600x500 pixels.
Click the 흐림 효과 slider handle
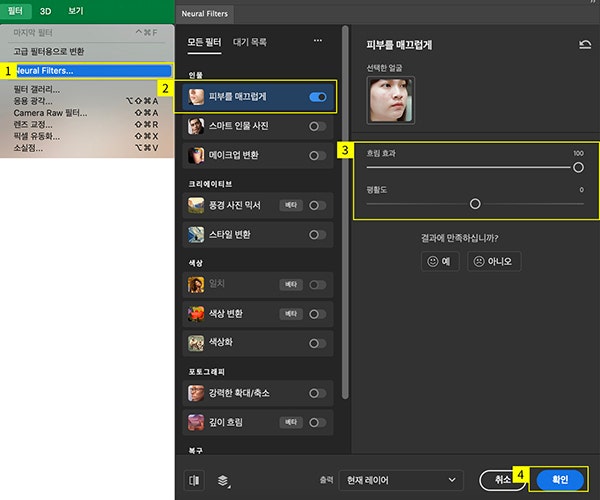click(578, 167)
